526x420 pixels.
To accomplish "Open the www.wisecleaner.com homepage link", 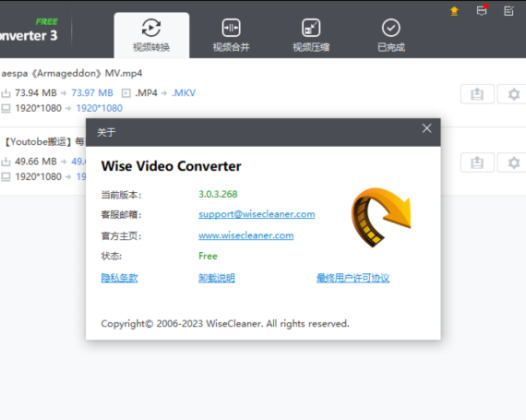I will (x=246, y=235).
